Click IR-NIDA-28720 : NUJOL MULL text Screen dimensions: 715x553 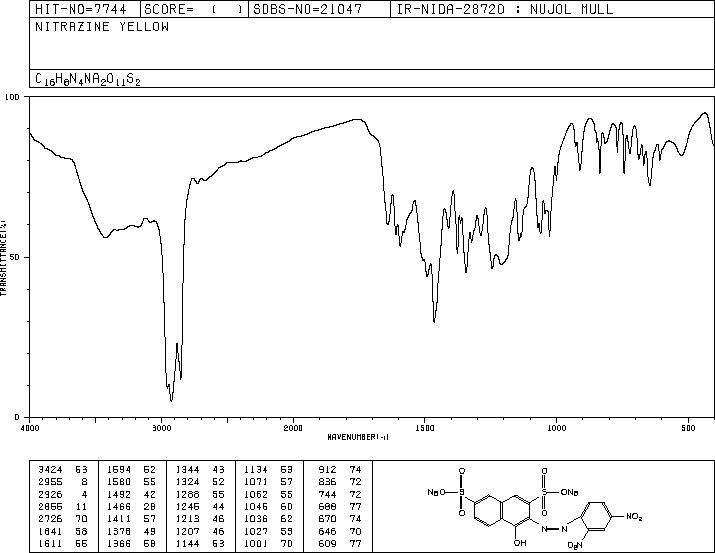[505, 9]
